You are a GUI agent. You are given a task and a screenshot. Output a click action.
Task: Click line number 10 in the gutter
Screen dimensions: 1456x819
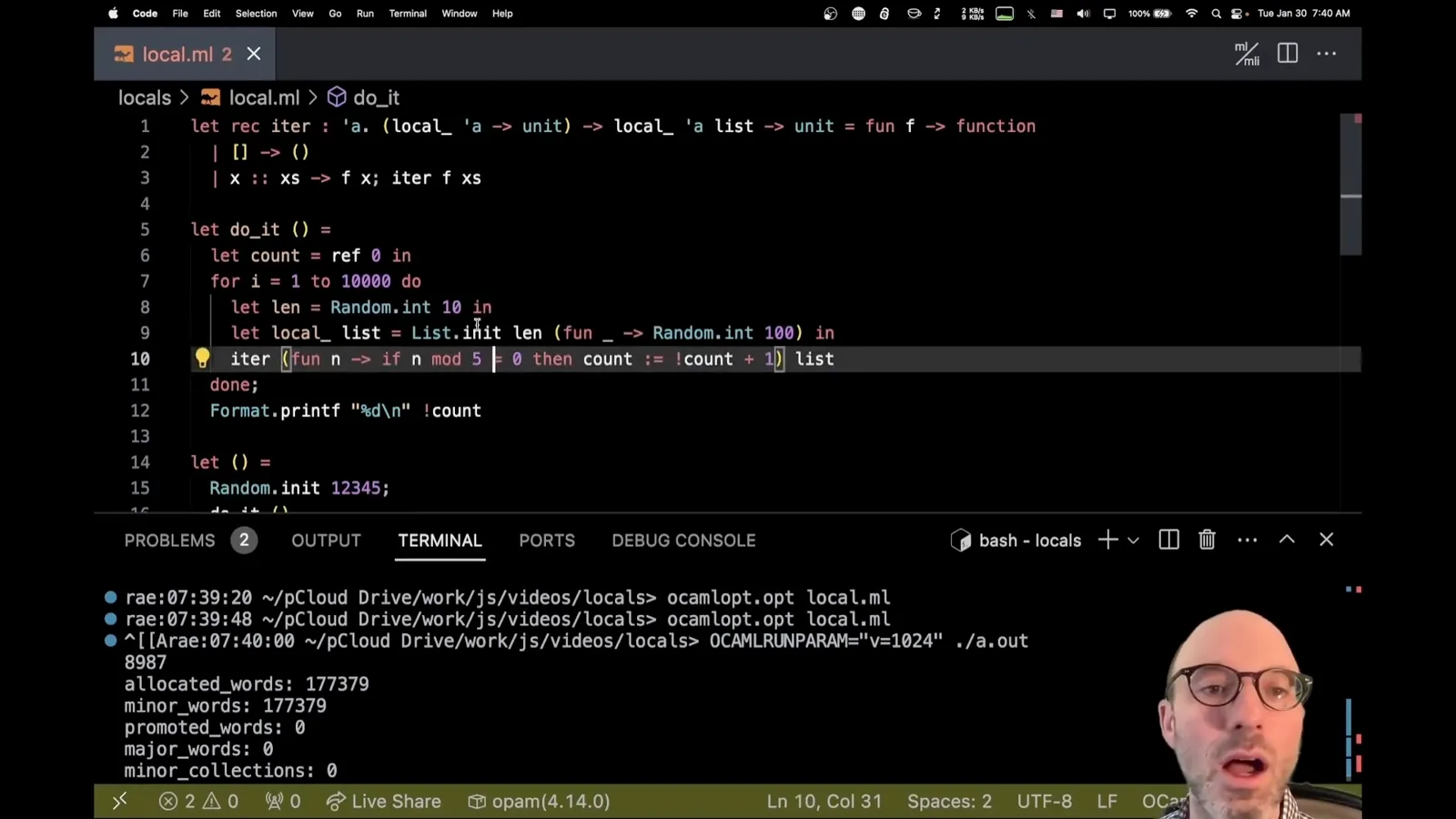tap(139, 359)
